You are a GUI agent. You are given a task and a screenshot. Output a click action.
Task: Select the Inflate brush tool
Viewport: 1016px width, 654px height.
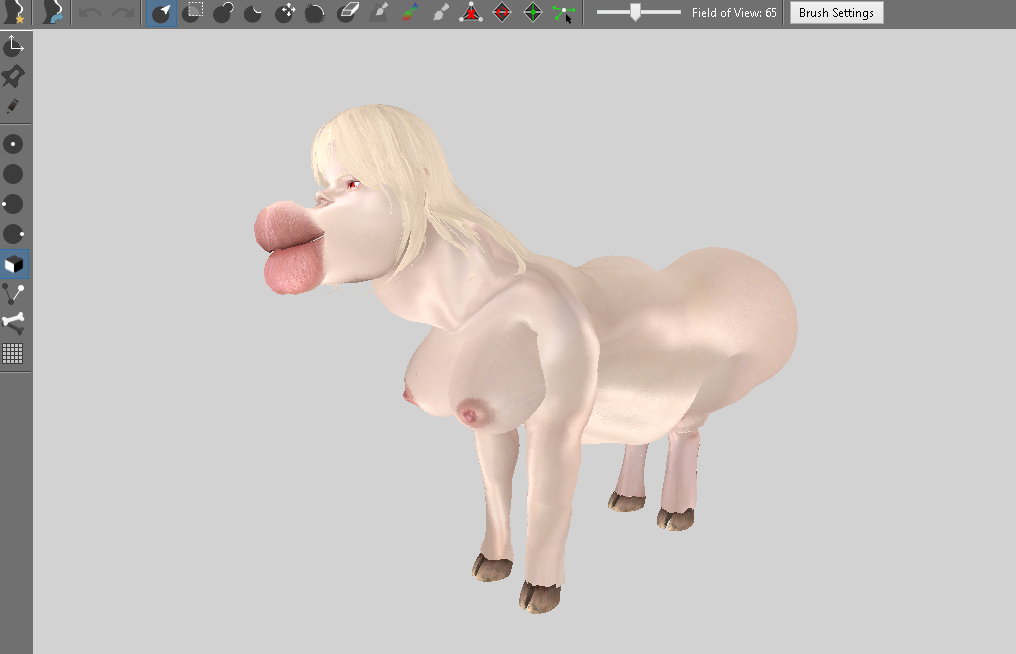pyautogui.click(x=223, y=12)
